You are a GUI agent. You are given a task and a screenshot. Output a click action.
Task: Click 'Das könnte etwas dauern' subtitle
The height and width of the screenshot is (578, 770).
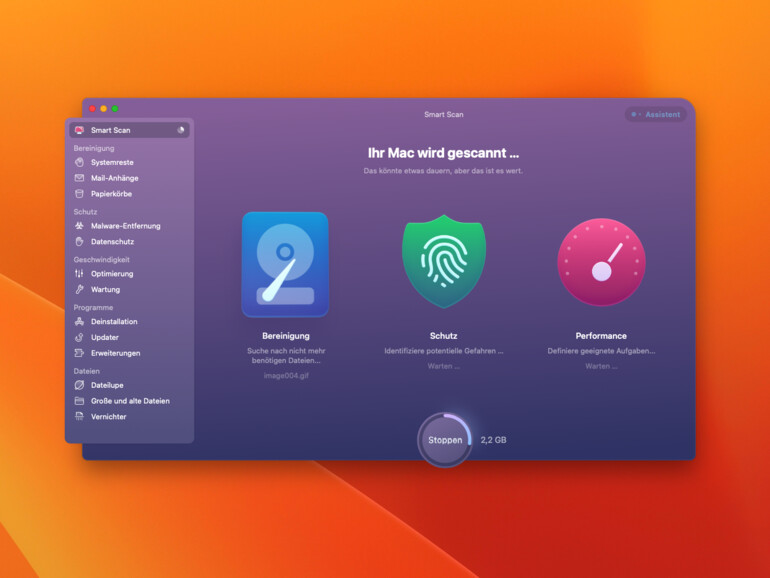tap(443, 171)
